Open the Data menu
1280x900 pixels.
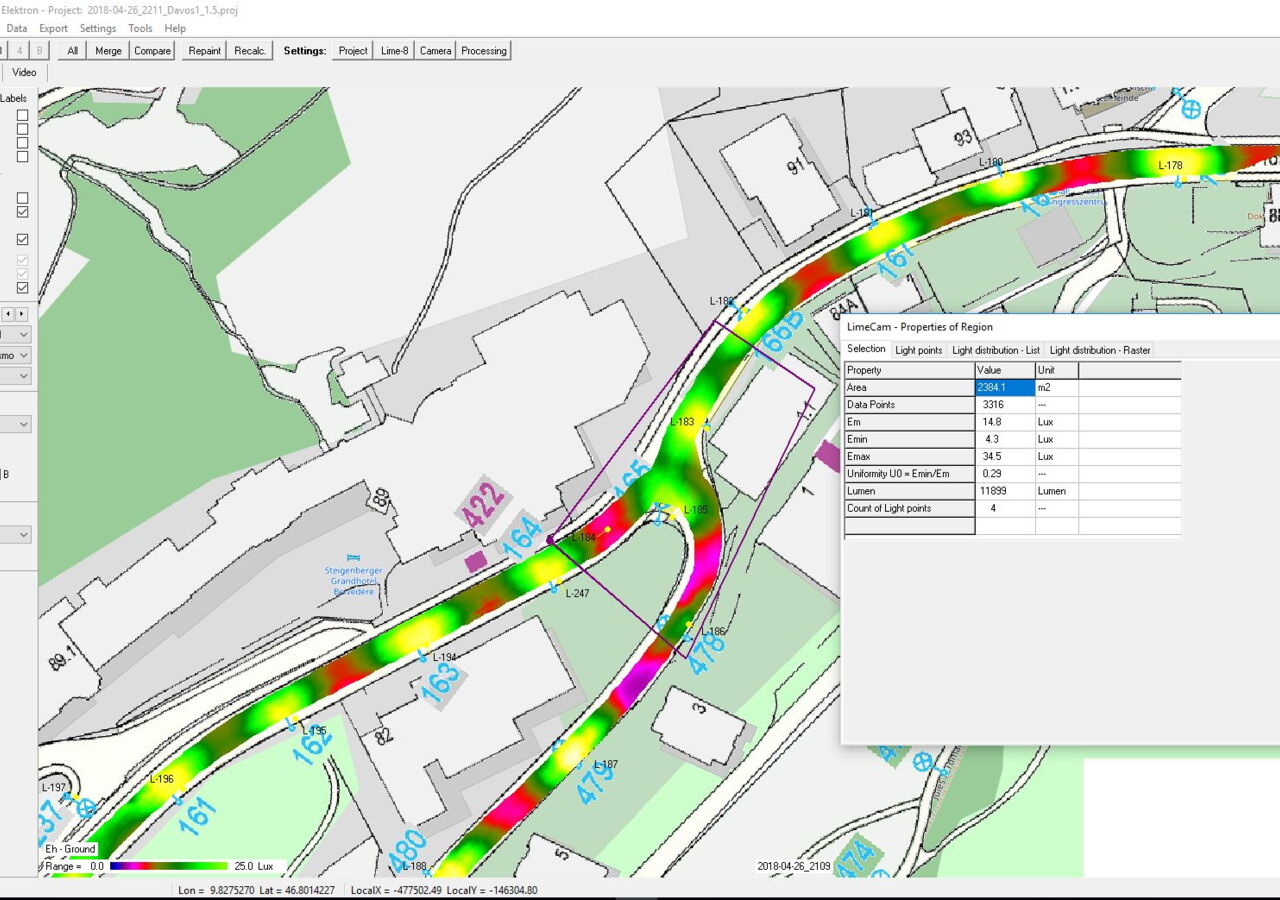[x=17, y=29]
